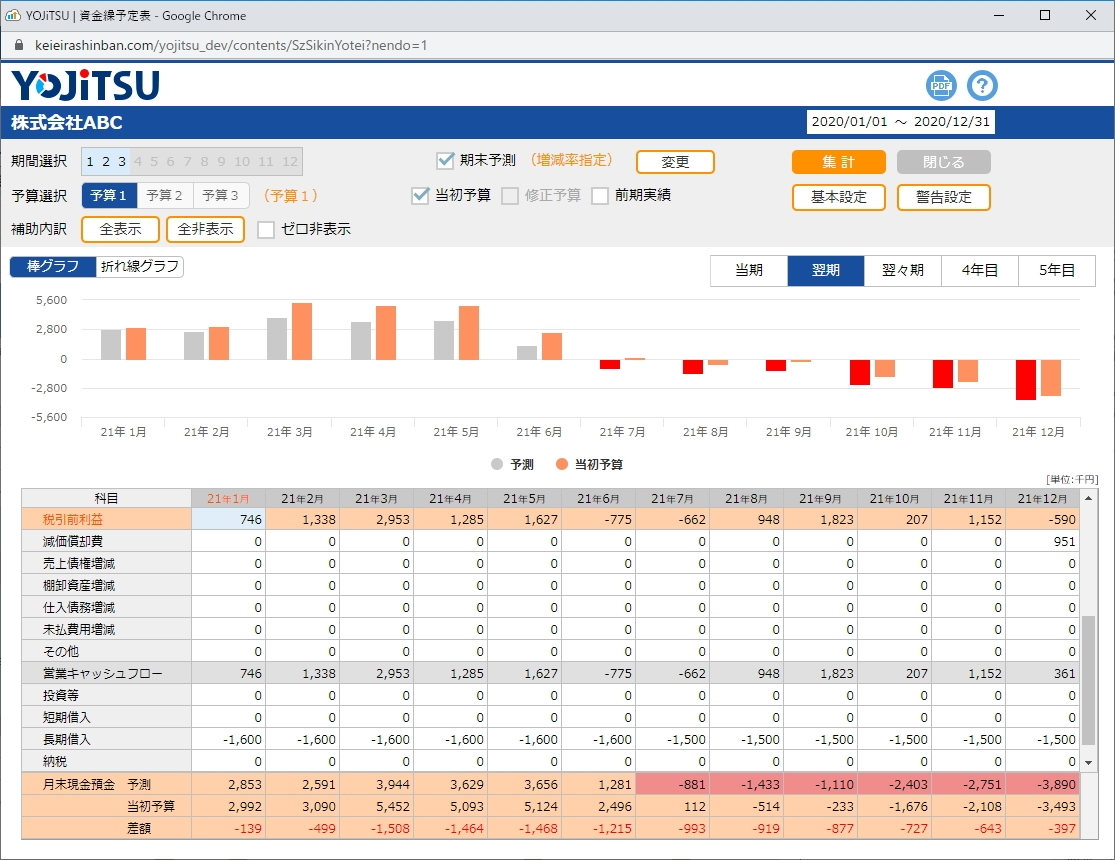This screenshot has height=860, width=1115.
Task: Click table scrollbar up arrow
Action: point(1089,497)
